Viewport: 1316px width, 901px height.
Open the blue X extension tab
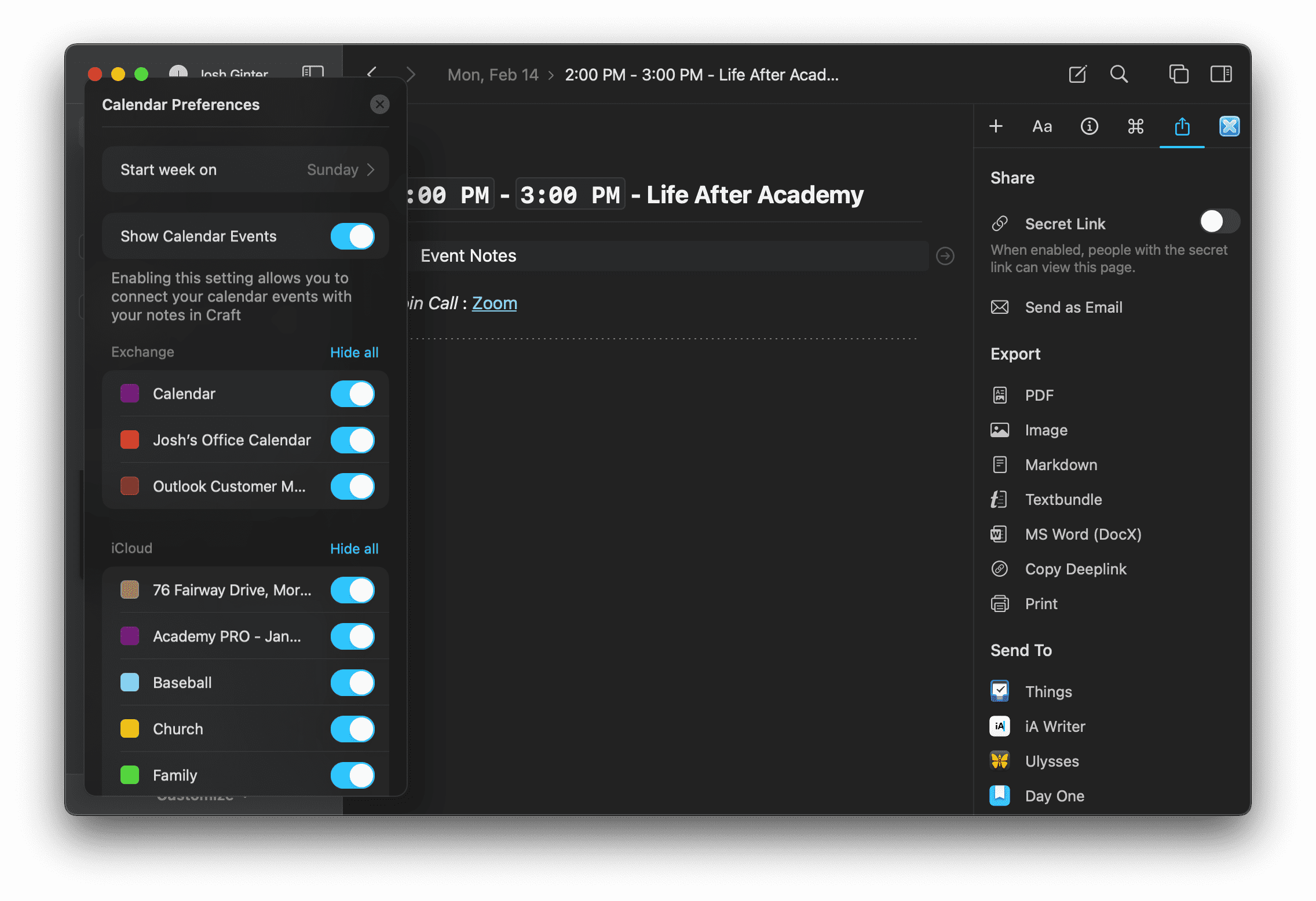pyautogui.click(x=1229, y=126)
